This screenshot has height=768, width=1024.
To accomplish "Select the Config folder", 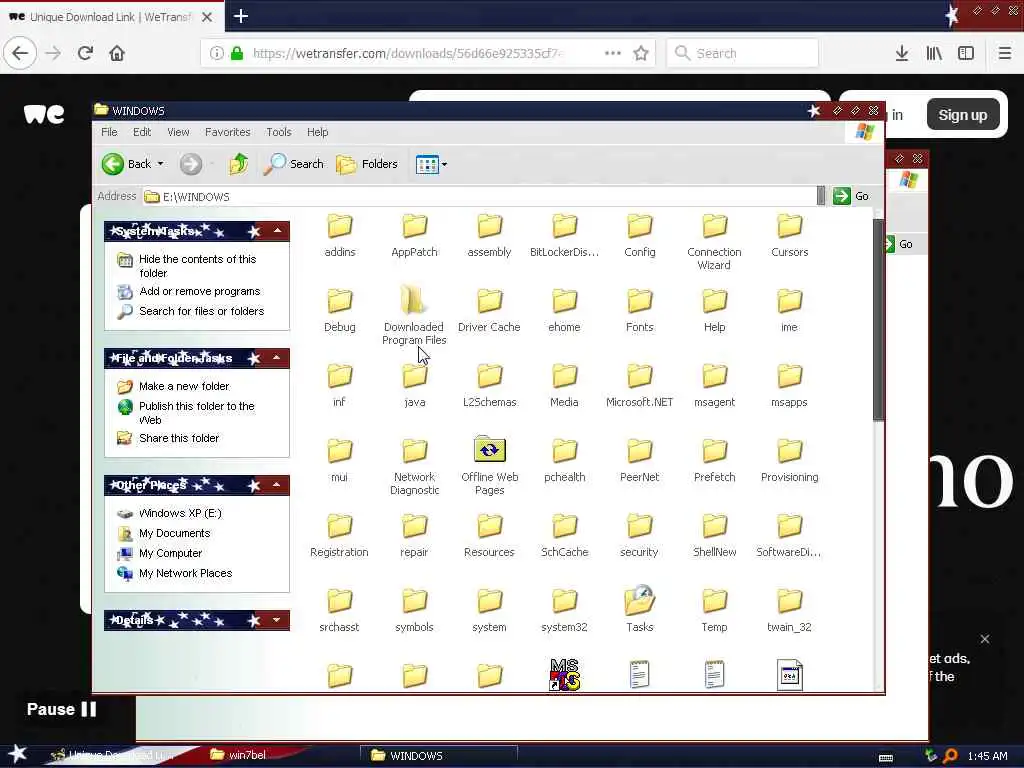I will pyautogui.click(x=639, y=236).
